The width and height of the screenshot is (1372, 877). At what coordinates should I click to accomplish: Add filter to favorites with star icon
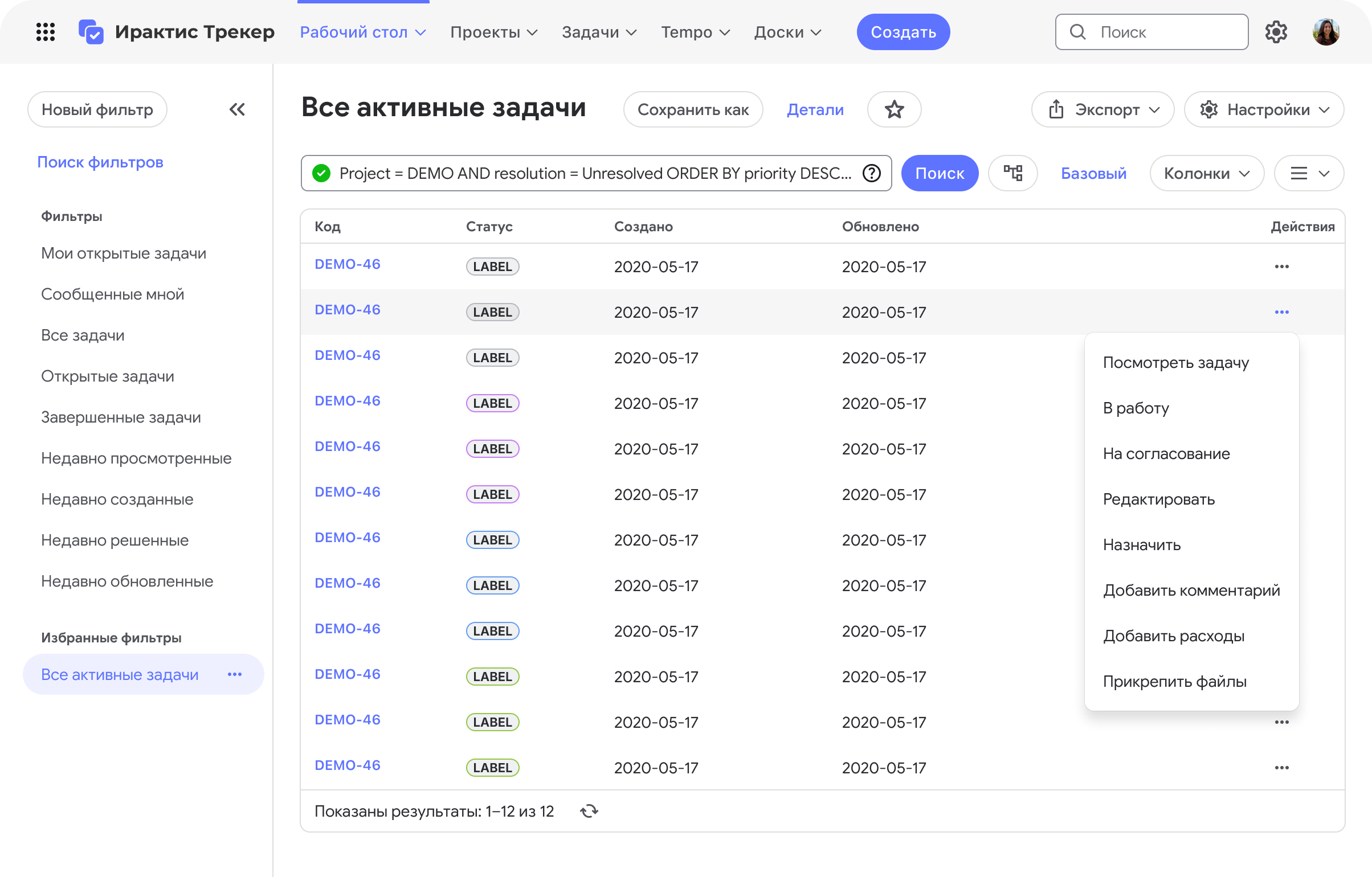tap(895, 109)
